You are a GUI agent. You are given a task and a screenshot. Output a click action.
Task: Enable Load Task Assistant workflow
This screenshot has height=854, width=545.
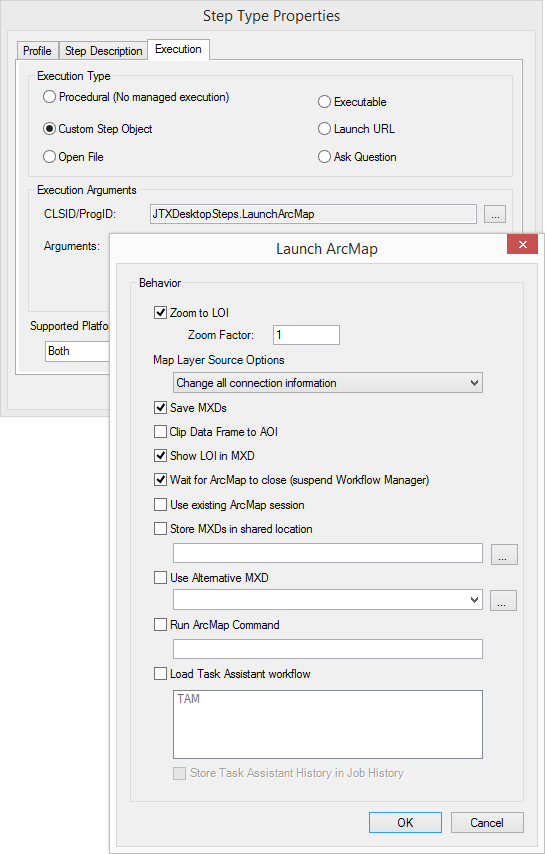click(x=160, y=674)
